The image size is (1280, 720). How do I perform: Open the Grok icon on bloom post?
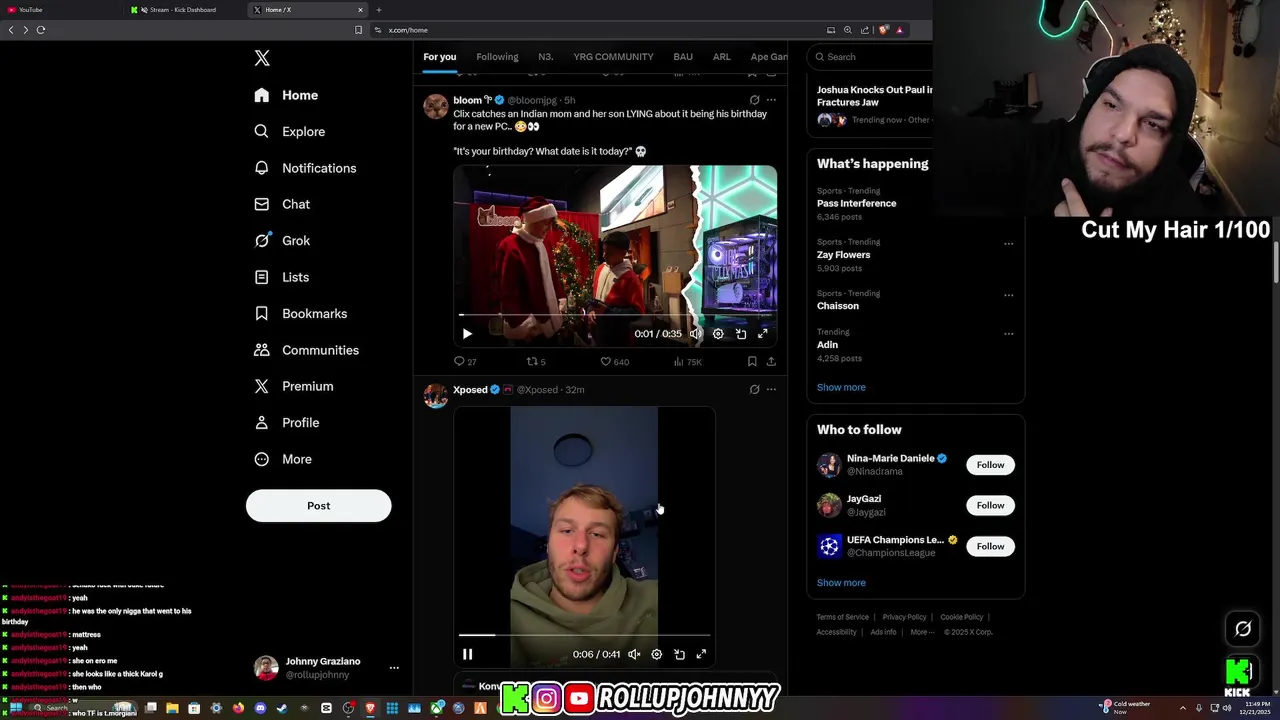pyautogui.click(x=754, y=100)
